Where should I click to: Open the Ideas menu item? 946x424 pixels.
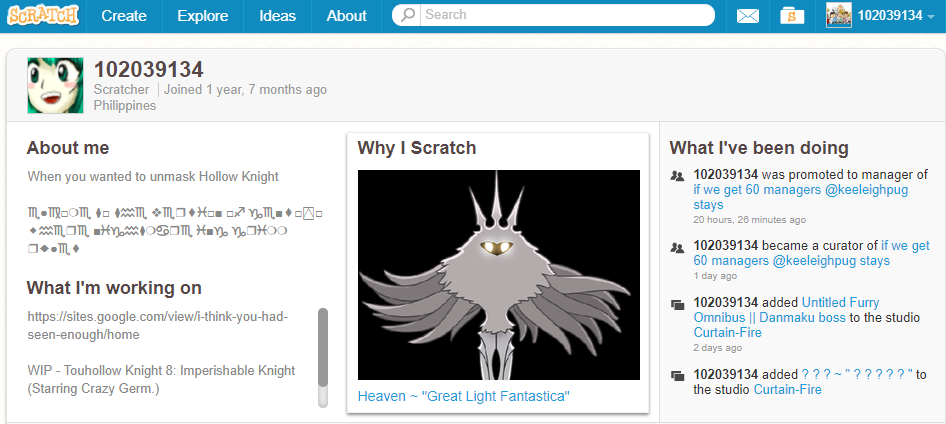coord(278,16)
